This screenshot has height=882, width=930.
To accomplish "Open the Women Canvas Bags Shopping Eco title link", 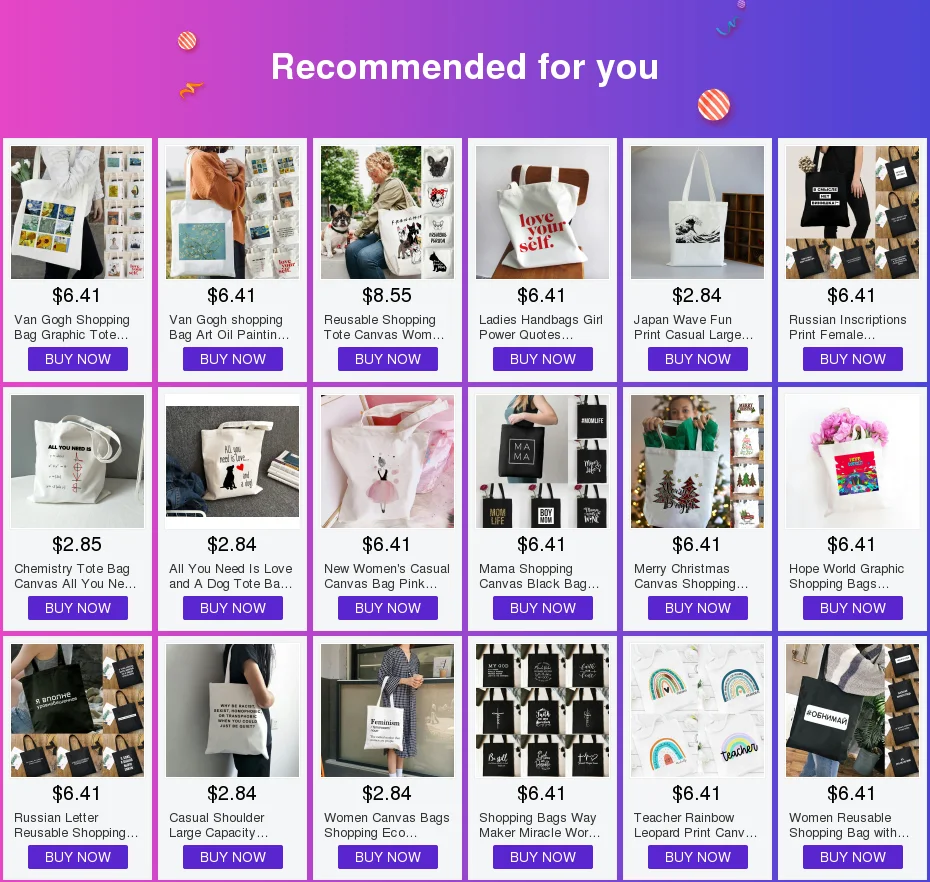I will [x=387, y=825].
